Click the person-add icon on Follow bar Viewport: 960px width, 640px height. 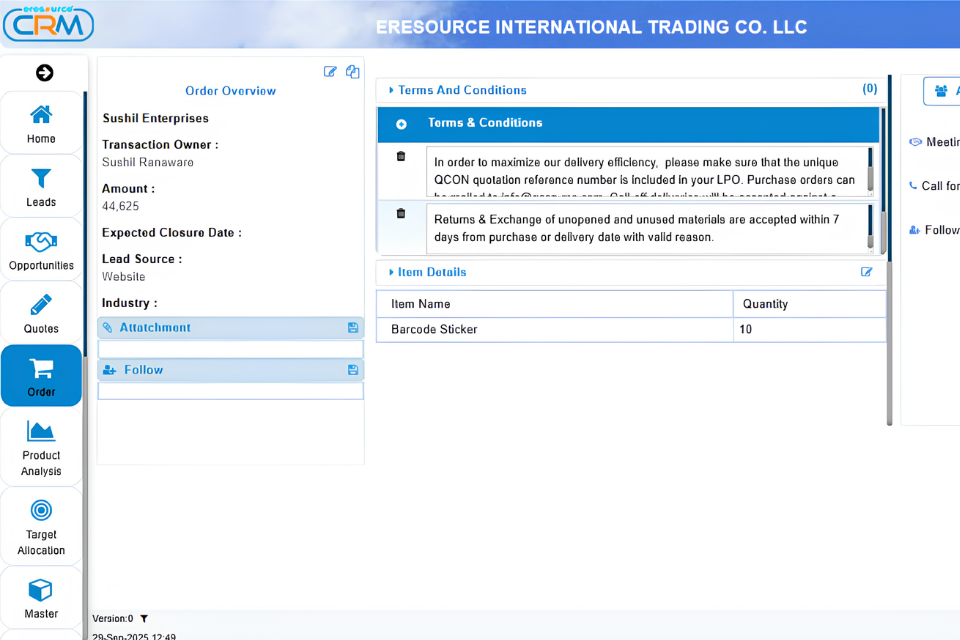(110, 370)
